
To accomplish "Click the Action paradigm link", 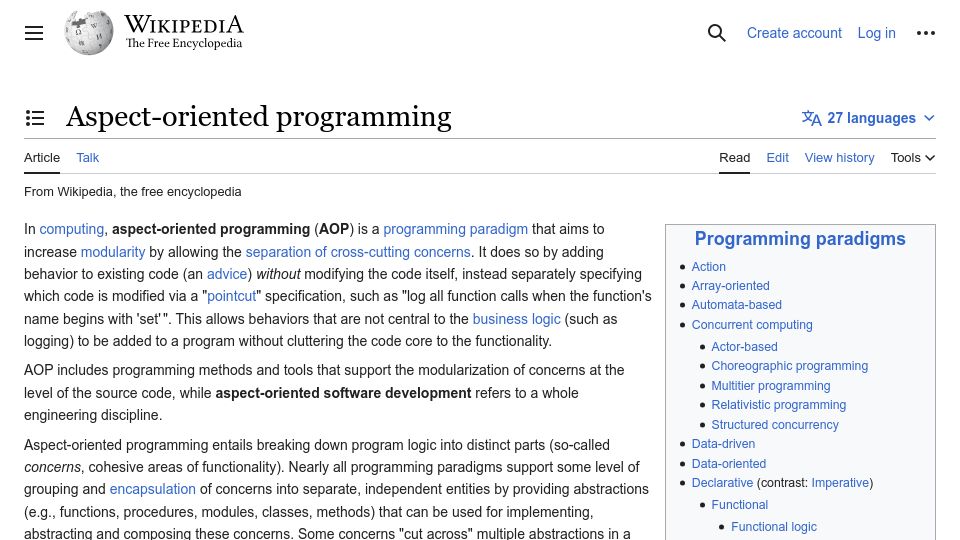I will [708, 266].
